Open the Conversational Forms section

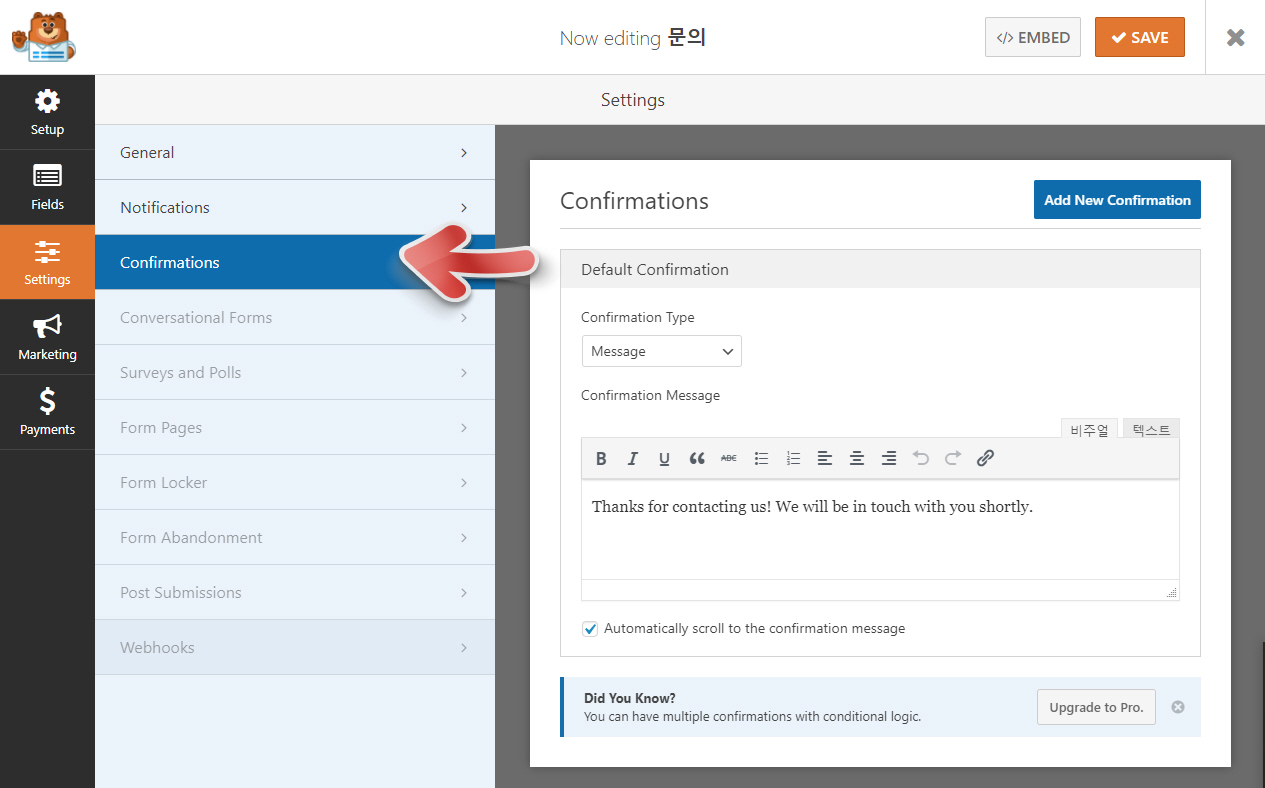click(295, 317)
